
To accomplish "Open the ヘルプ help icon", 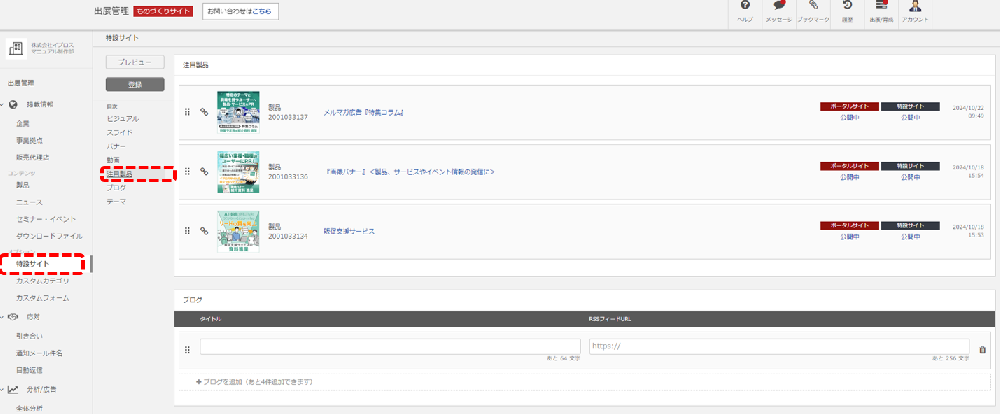I will click(x=744, y=8).
